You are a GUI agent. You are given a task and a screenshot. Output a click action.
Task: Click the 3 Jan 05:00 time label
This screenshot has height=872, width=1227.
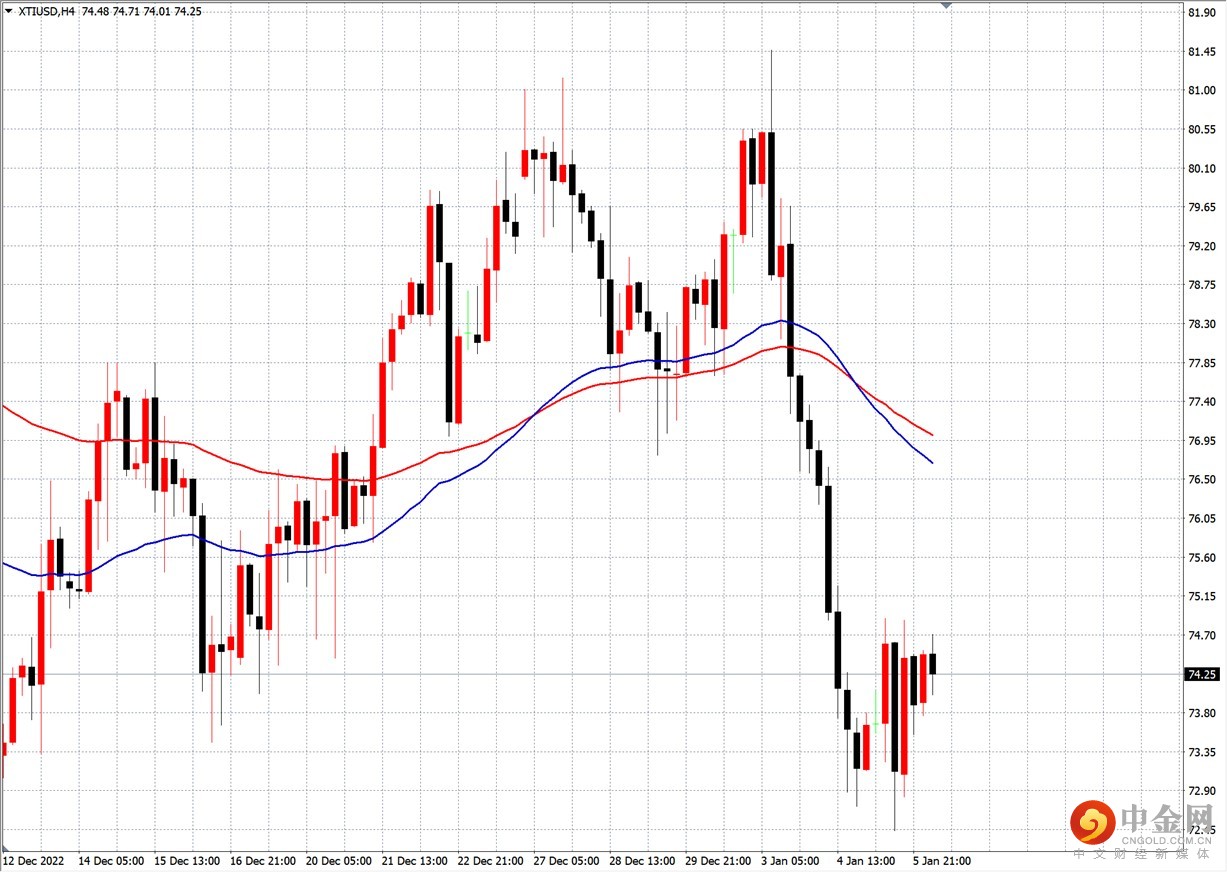(789, 860)
